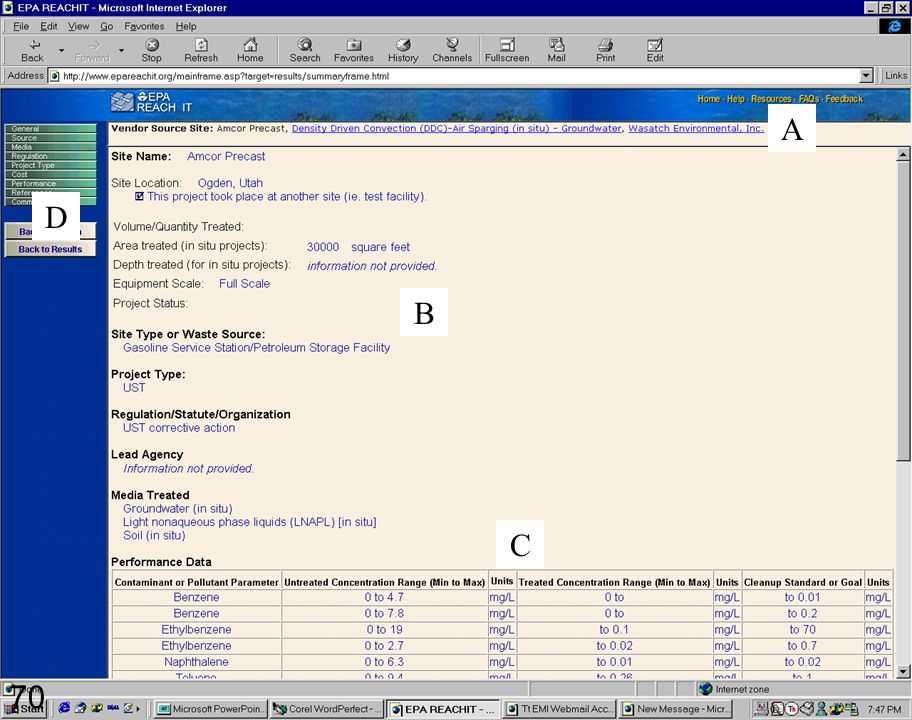
Task: Click the Dell icon in quick launch
Action: pos(113,708)
